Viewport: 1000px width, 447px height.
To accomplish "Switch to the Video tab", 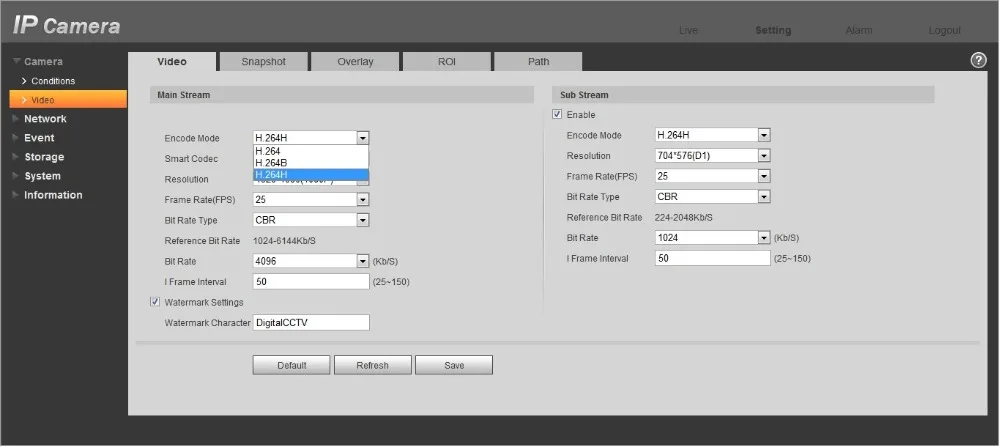I will [172, 62].
